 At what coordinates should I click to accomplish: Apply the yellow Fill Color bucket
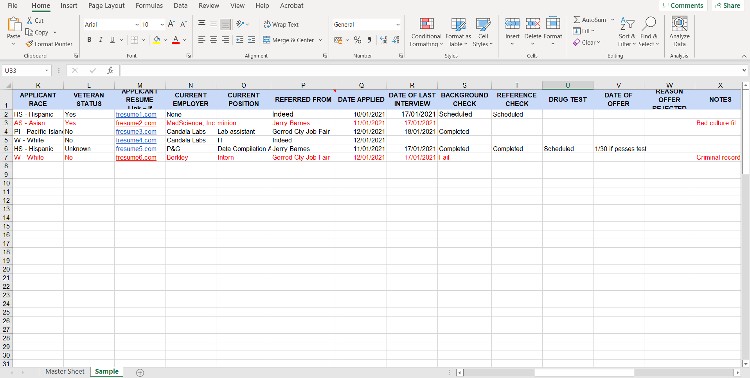coord(156,40)
